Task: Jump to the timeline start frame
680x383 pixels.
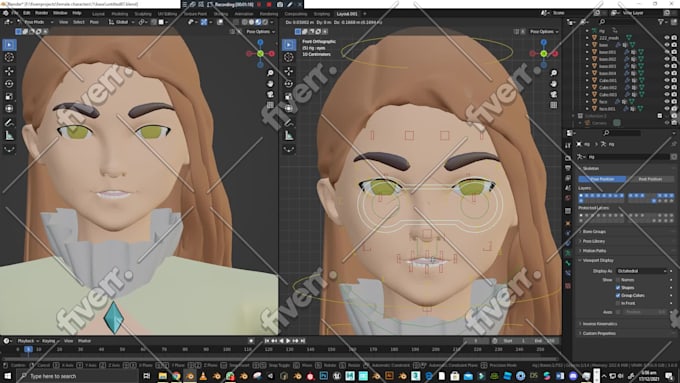Action: click(x=267, y=341)
